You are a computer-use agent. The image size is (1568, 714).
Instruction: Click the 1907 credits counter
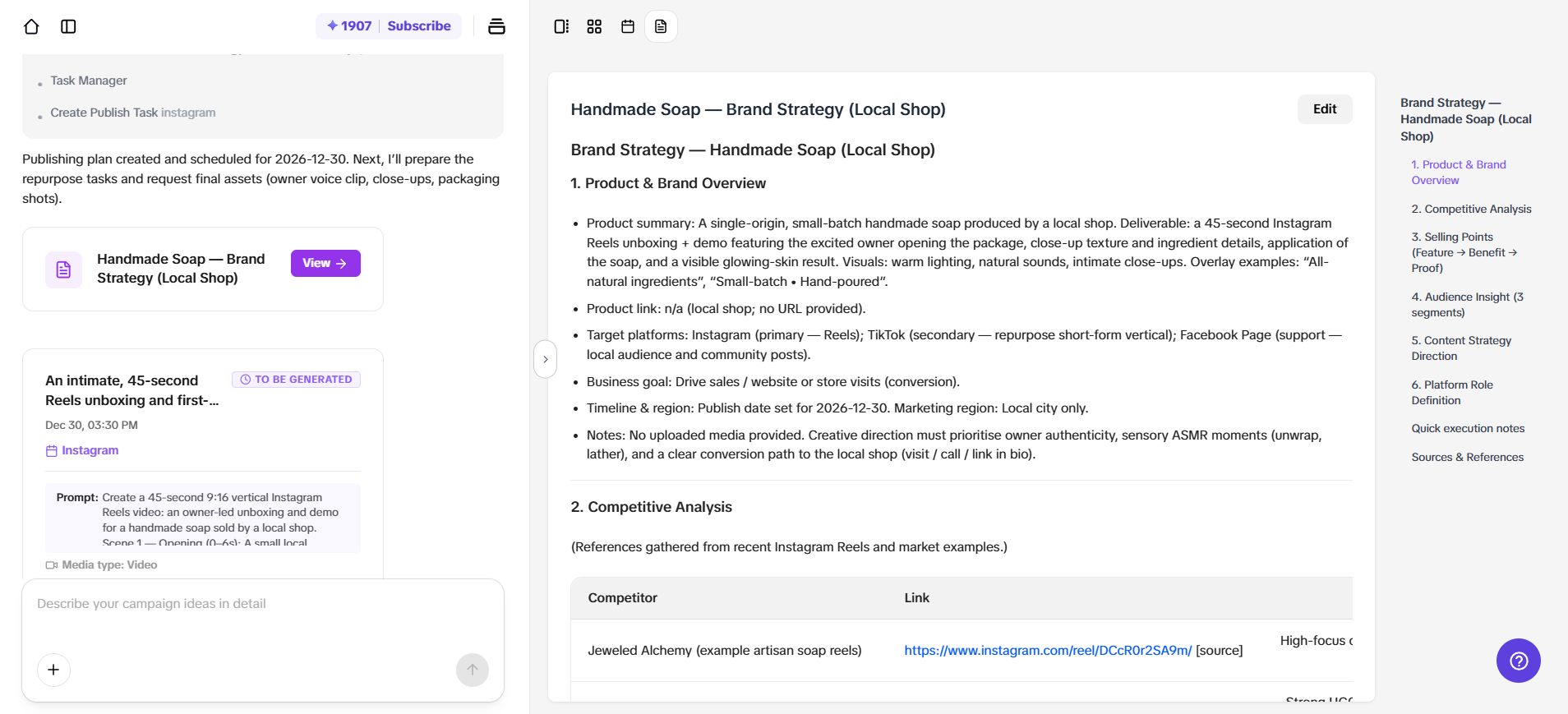coord(349,25)
